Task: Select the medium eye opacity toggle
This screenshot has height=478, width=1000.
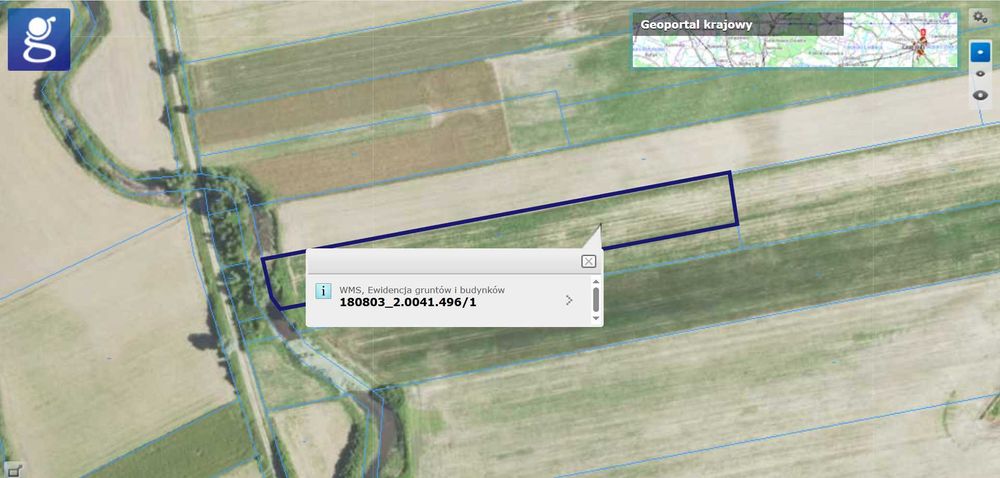Action: (980, 74)
